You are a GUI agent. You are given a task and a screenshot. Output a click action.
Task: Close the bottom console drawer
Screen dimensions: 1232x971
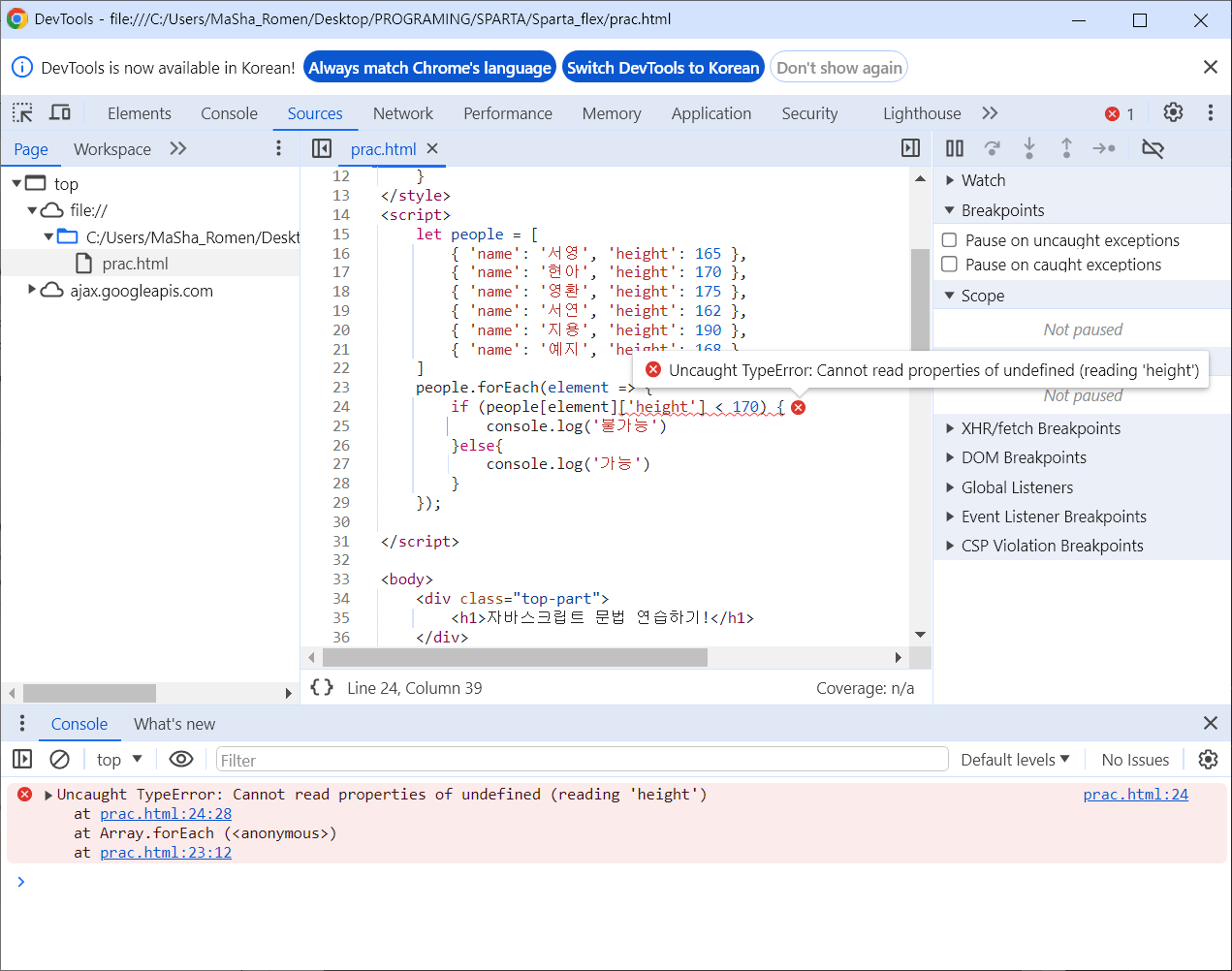(1210, 723)
